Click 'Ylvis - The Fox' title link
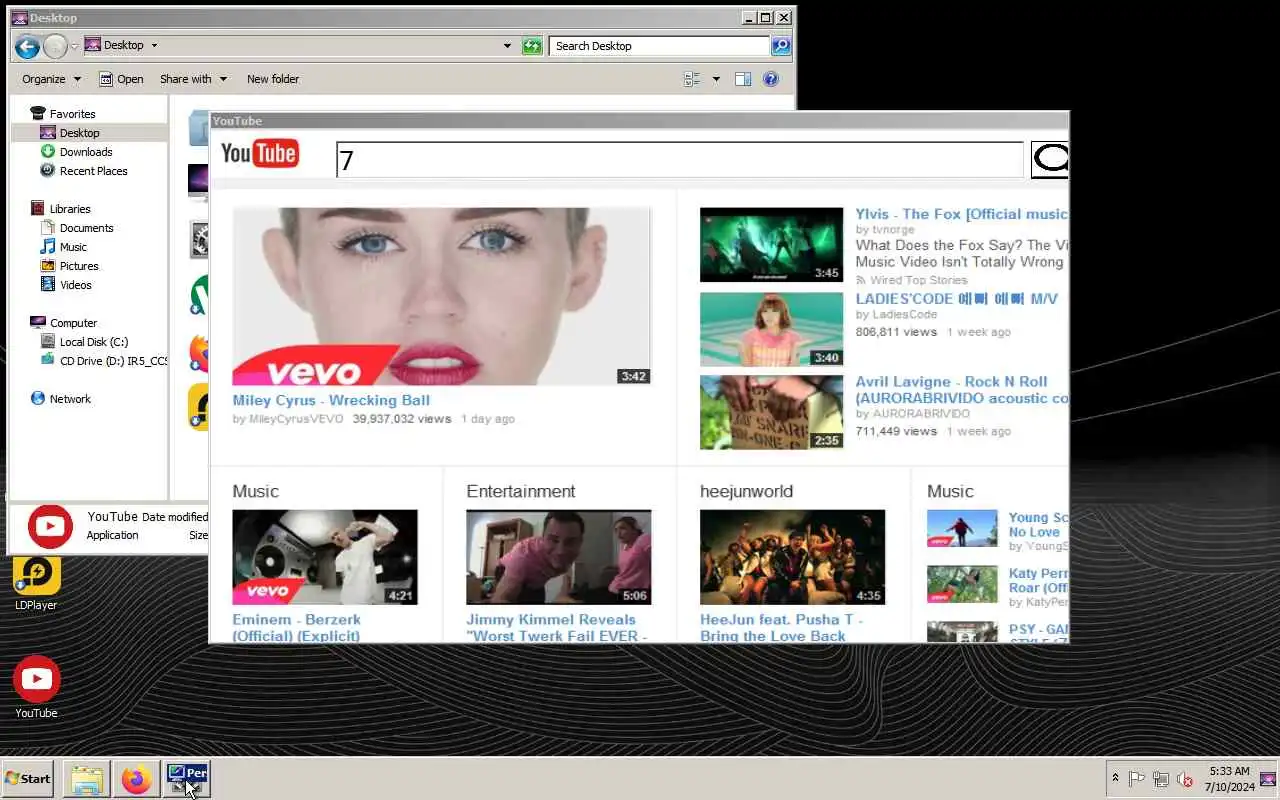The image size is (1280, 800). coord(961,214)
